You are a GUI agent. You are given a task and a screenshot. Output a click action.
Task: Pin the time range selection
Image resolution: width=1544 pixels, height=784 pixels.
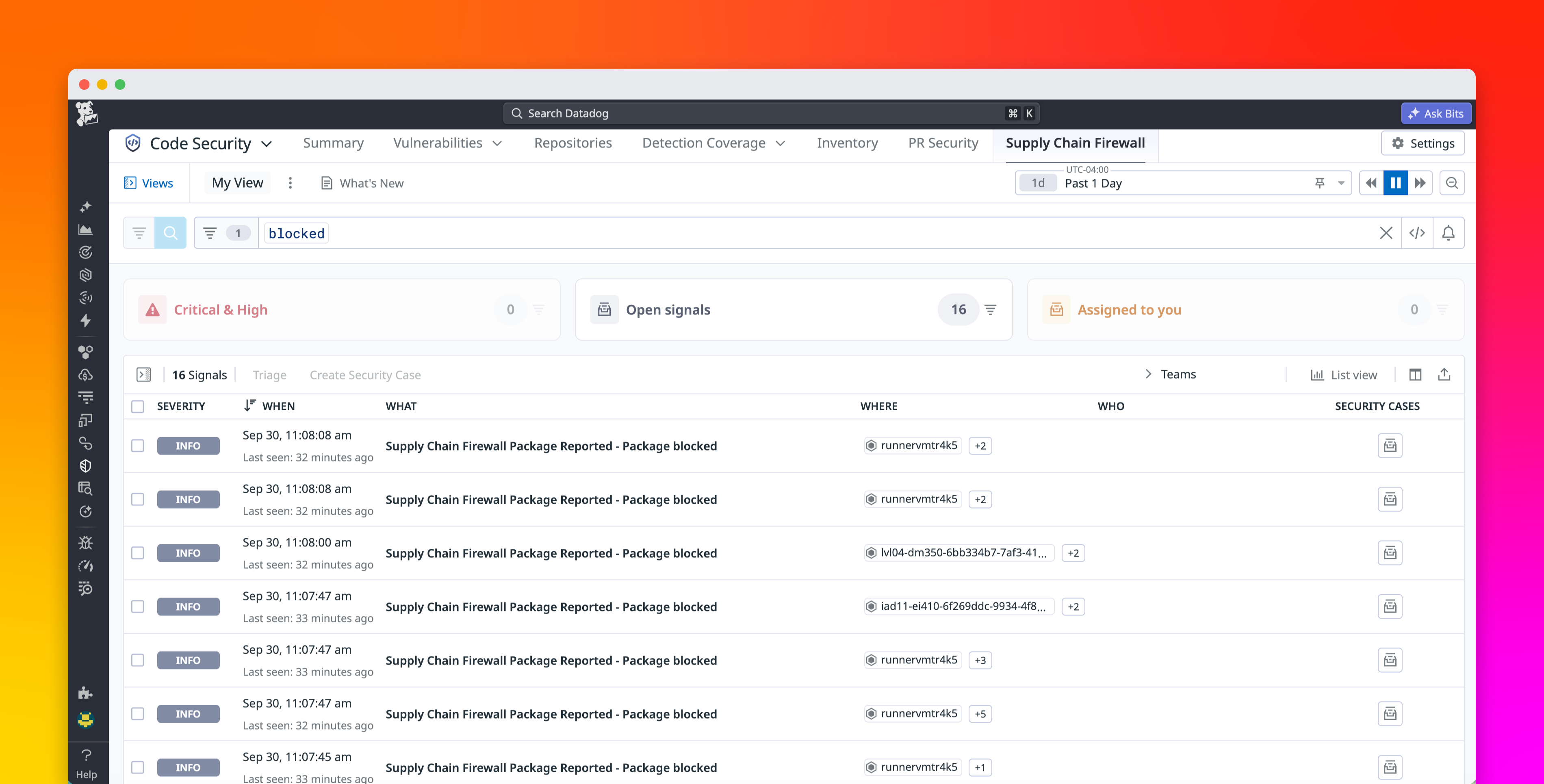[1319, 183]
